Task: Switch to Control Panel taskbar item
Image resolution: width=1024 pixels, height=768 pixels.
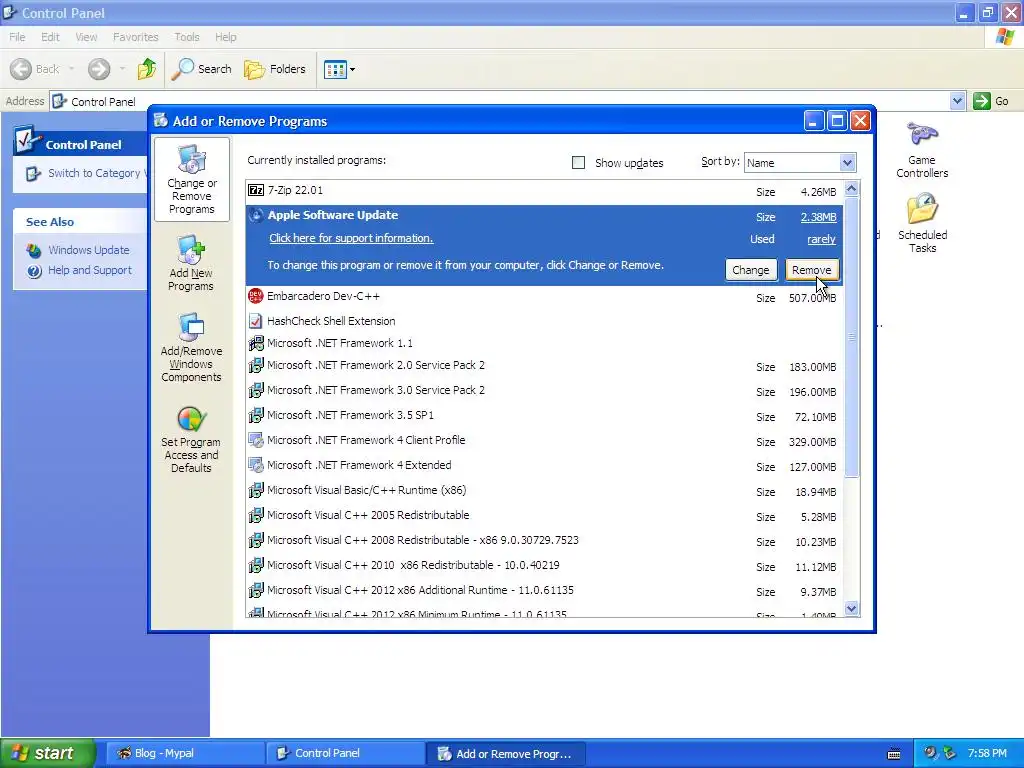Action: click(345, 753)
